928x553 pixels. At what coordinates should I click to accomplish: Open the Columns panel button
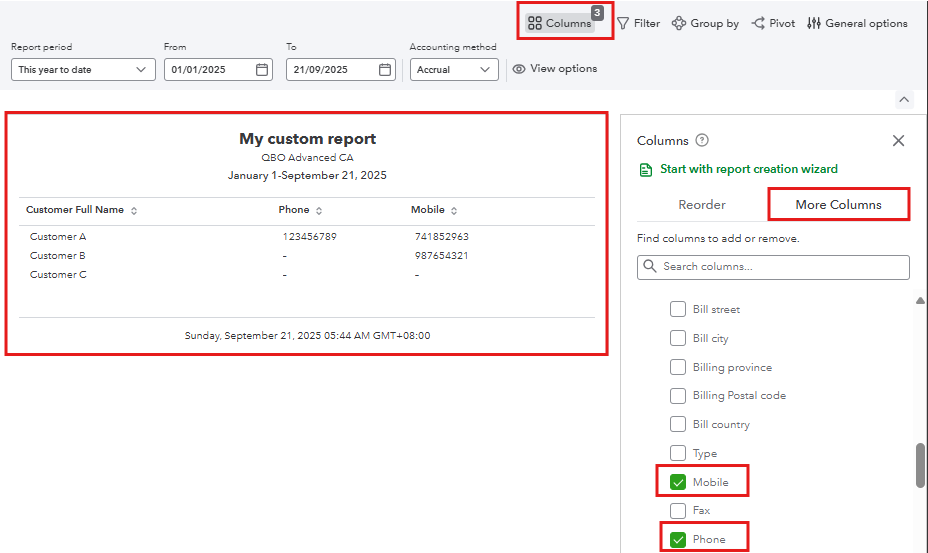click(560, 23)
